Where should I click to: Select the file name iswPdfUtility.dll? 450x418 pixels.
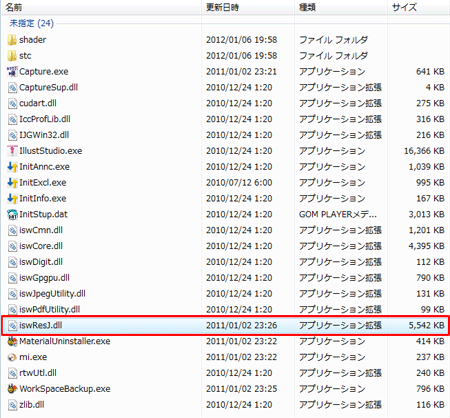(x=50, y=310)
